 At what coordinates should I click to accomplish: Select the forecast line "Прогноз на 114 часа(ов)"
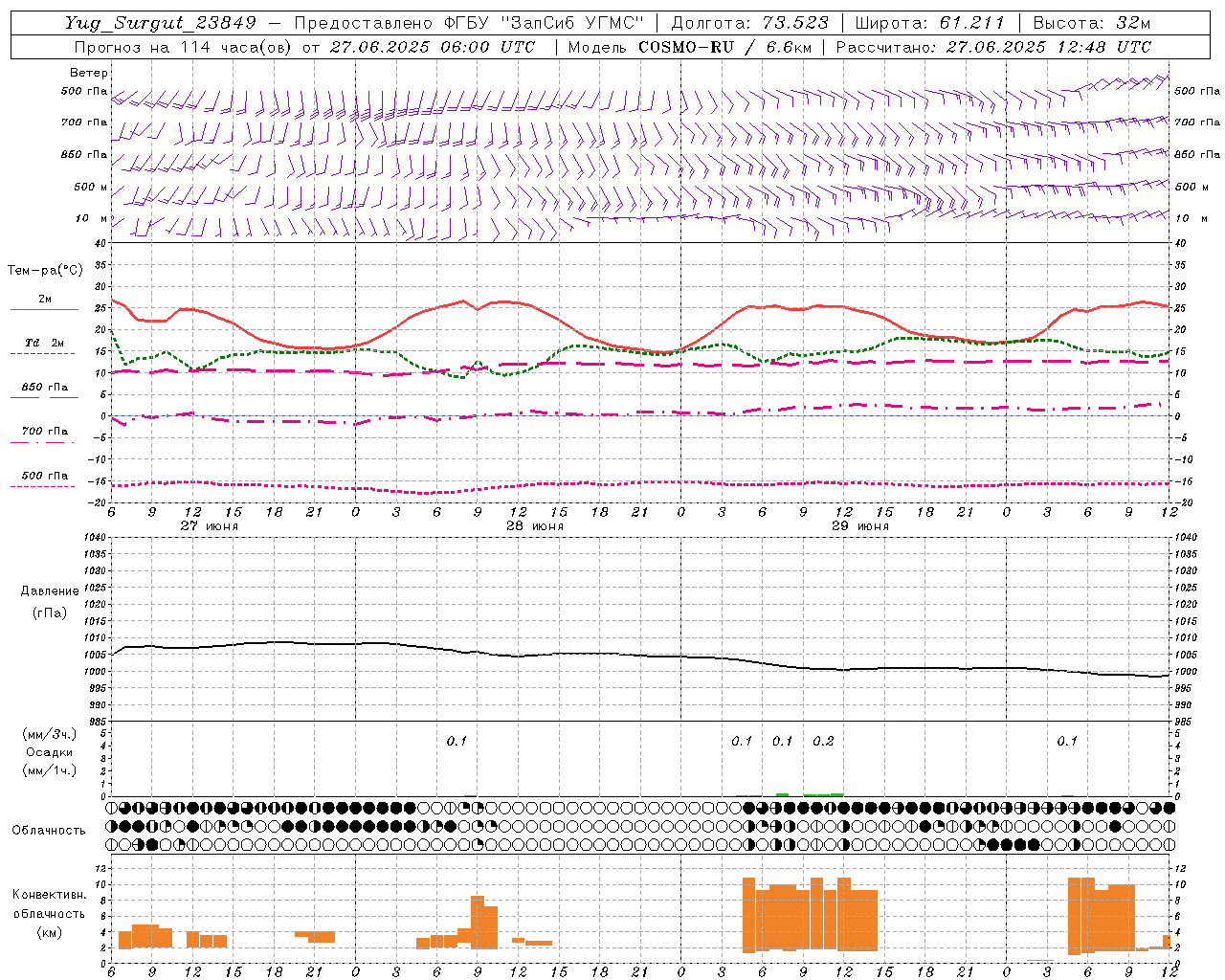coord(184,47)
